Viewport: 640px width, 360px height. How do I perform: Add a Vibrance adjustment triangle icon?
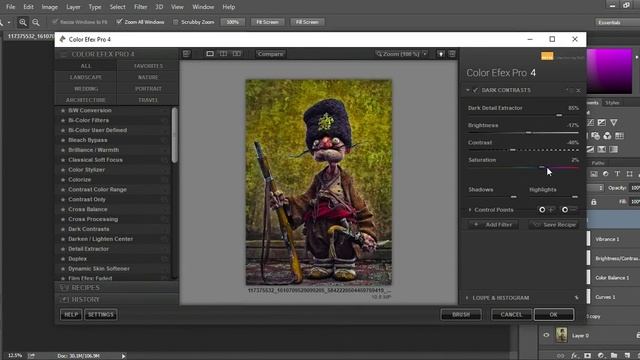coord(614,122)
